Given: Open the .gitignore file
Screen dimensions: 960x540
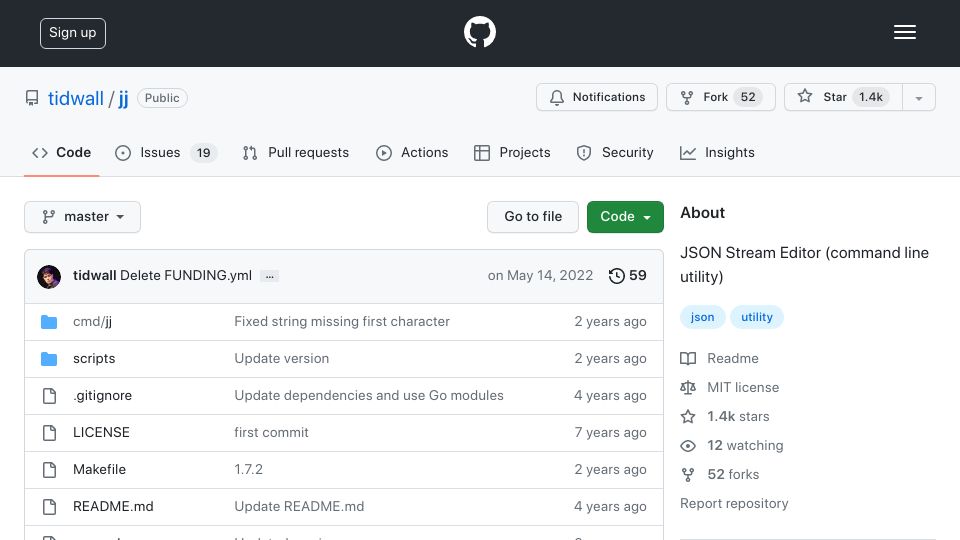Looking at the screenshot, I should point(102,396).
